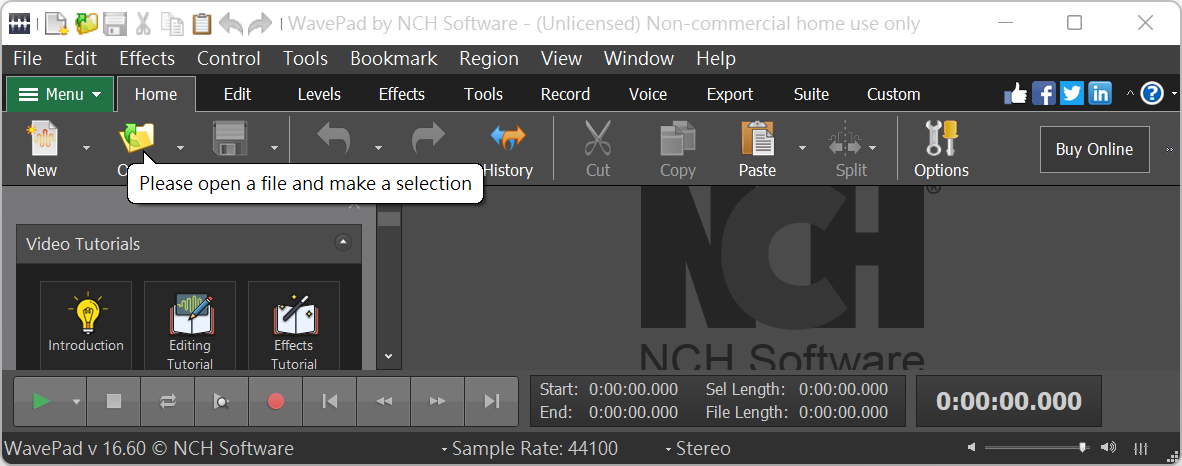Click the Twitter share icon
The image size is (1182, 466).
[x=1072, y=94]
